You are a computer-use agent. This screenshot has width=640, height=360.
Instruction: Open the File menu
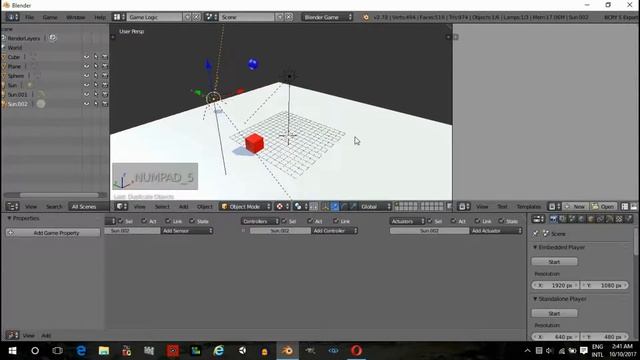29,17
